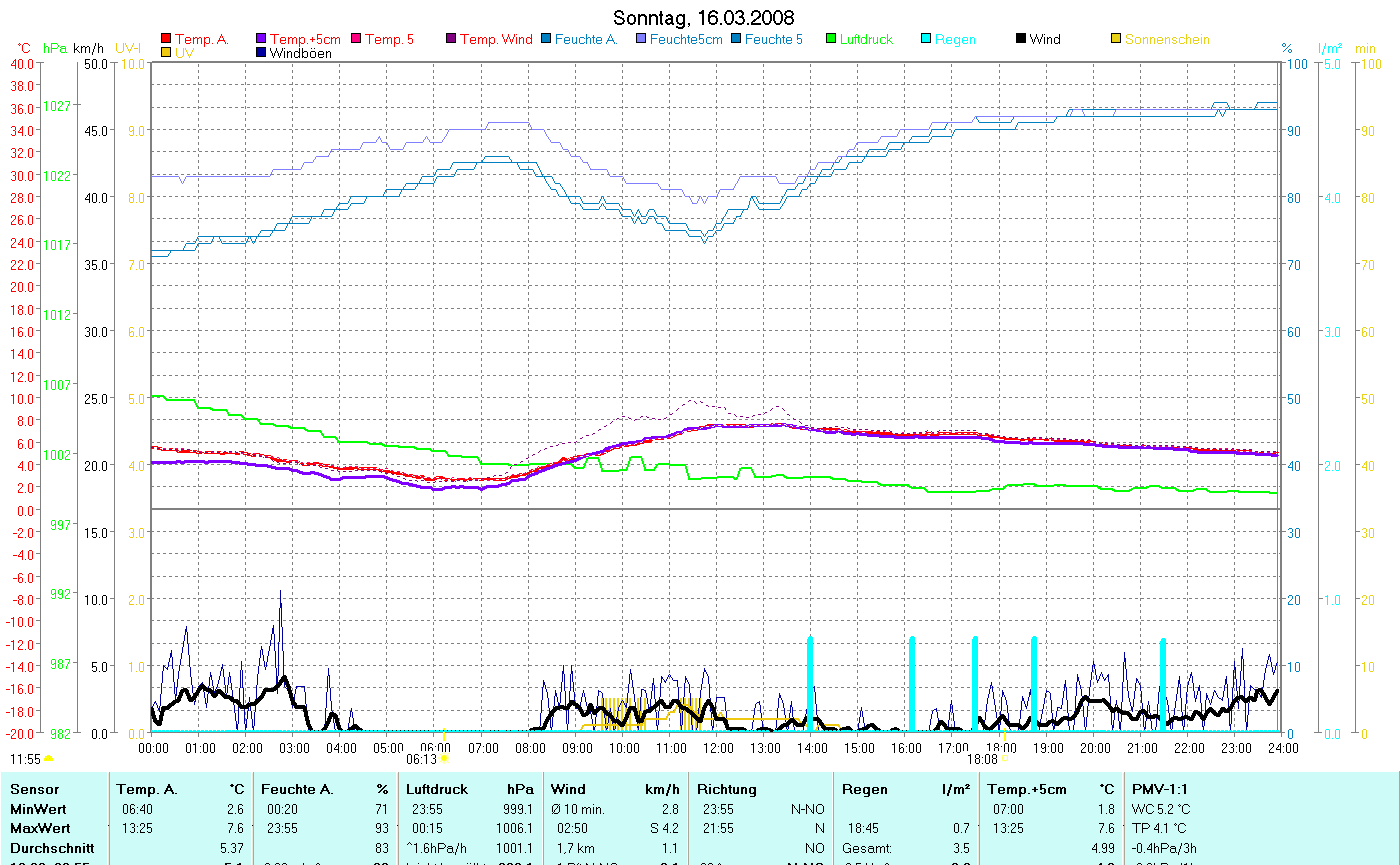
Task: Select the Temp. Wind legend label
Action: tap(496, 40)
